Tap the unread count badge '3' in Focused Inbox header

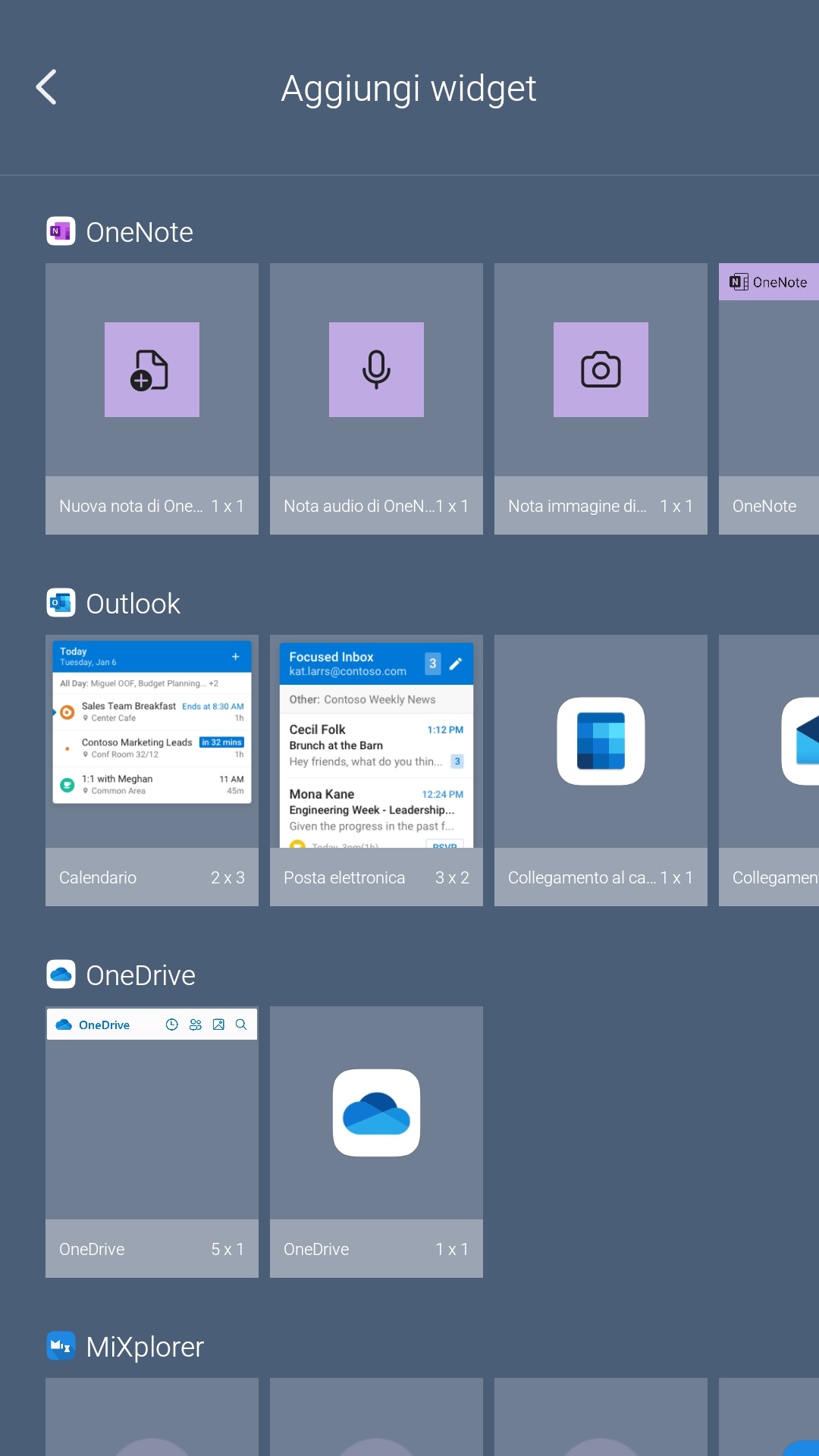[432, 664]
